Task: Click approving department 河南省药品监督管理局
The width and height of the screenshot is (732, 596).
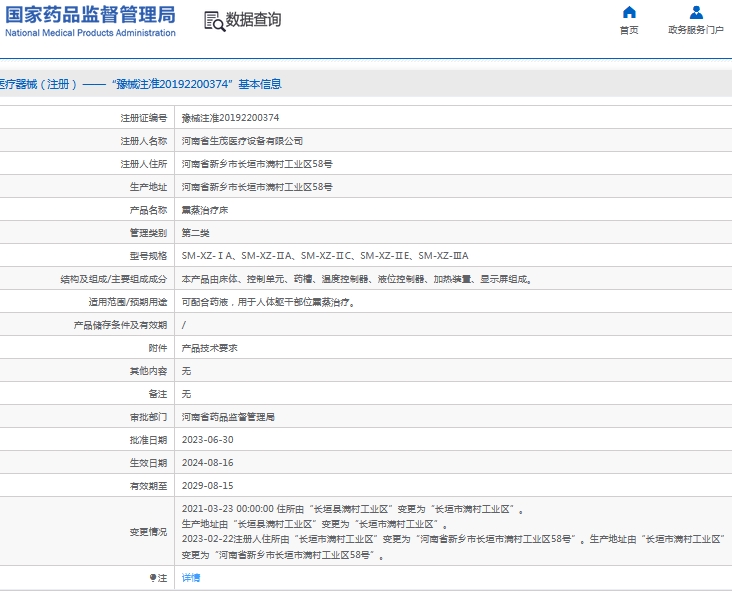Action: point(228,417)
